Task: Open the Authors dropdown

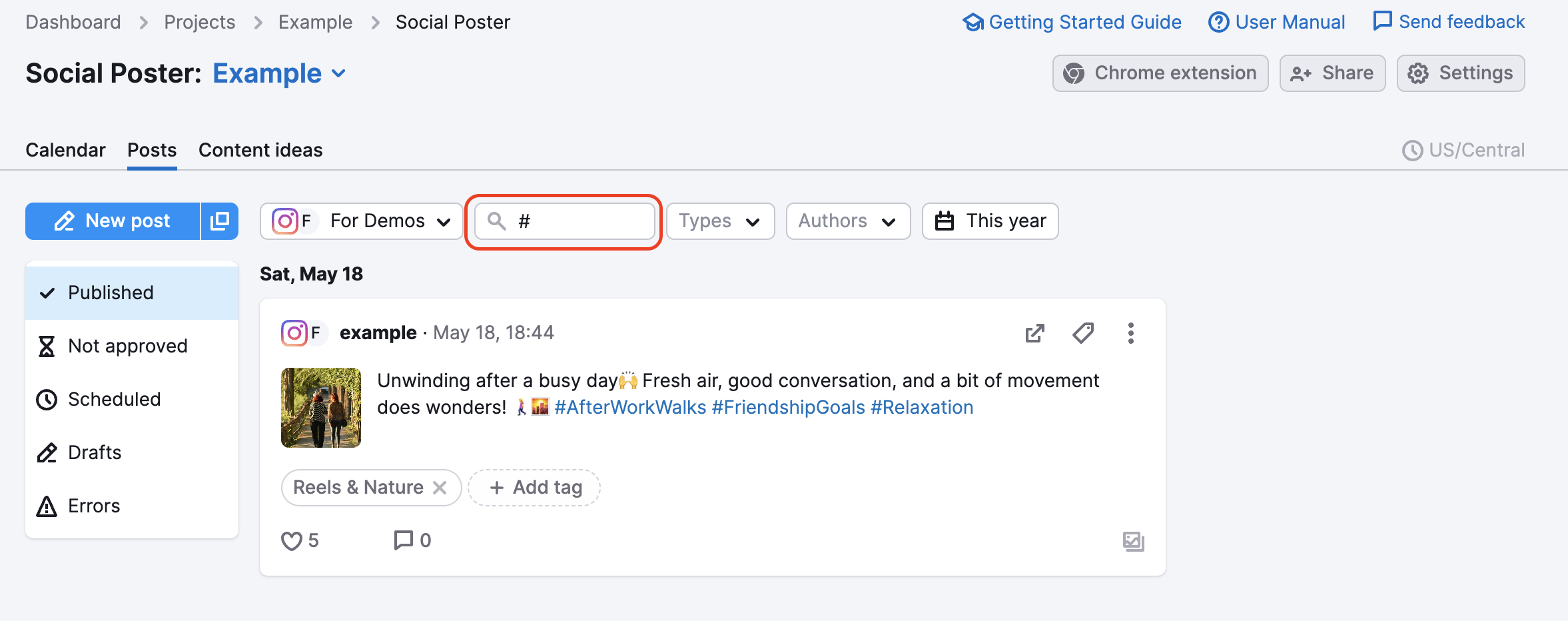Action: pos(847,221)
